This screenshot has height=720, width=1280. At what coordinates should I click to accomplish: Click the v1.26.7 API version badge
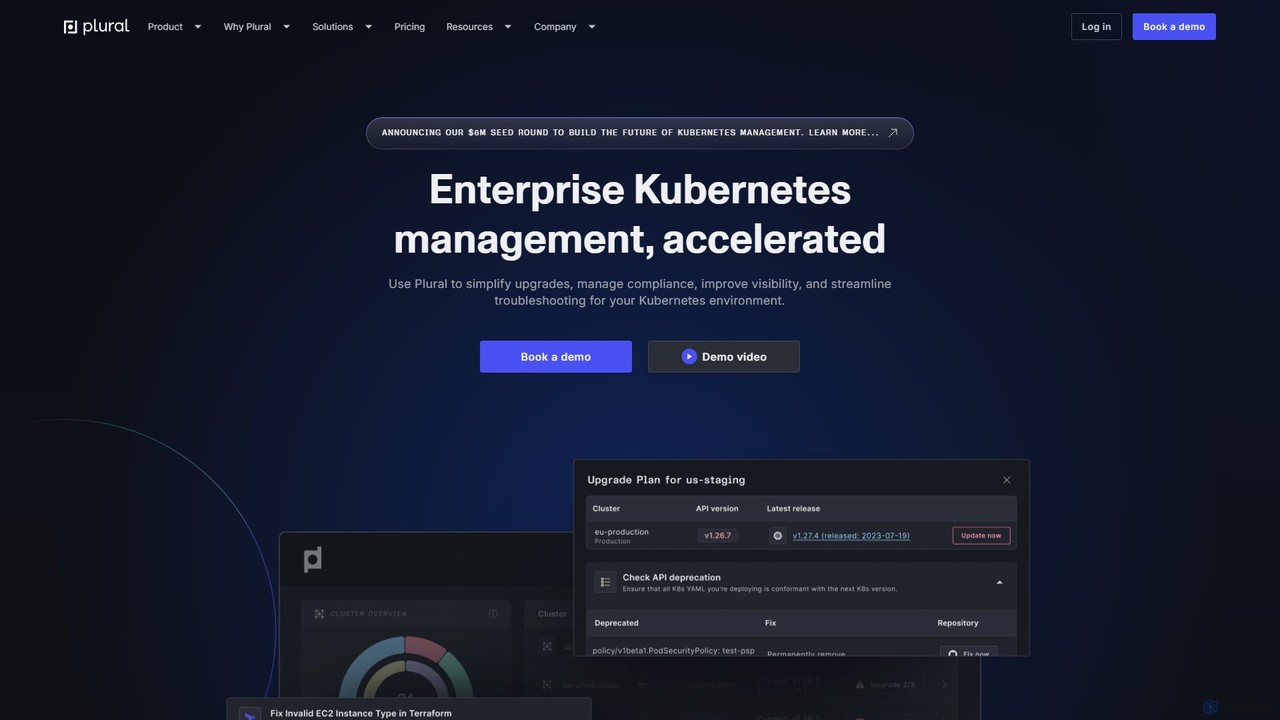[x=718, y=536]
